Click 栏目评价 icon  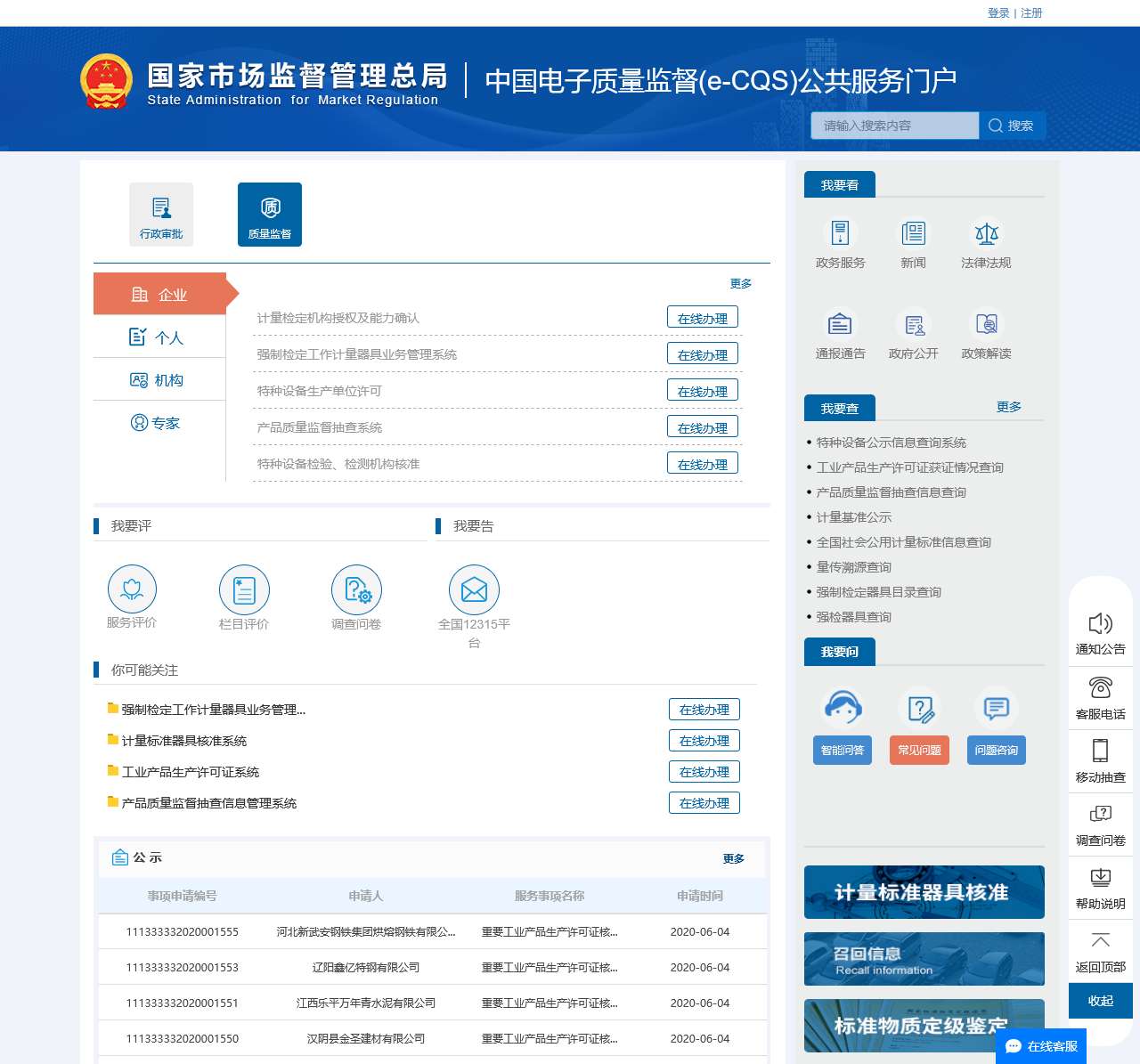(x=244, y=589)
